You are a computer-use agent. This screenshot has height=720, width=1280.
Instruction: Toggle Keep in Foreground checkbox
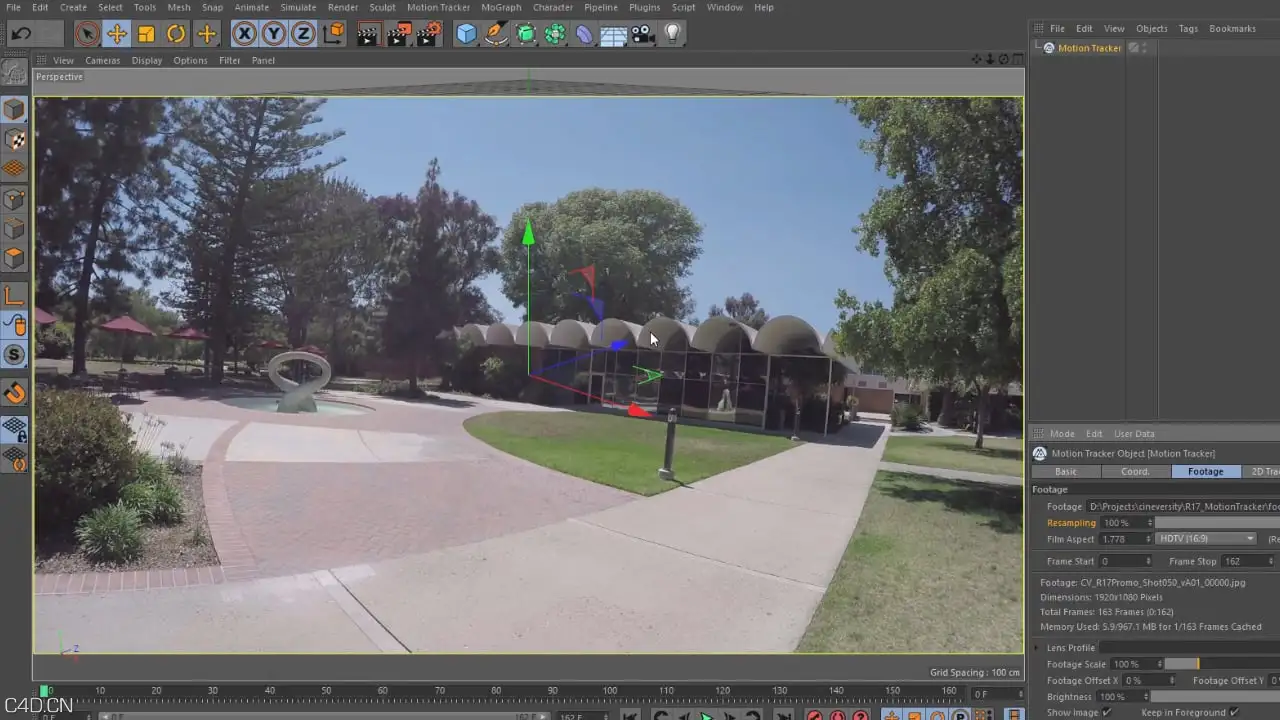pyautogui.click(x=1234, y=712)
